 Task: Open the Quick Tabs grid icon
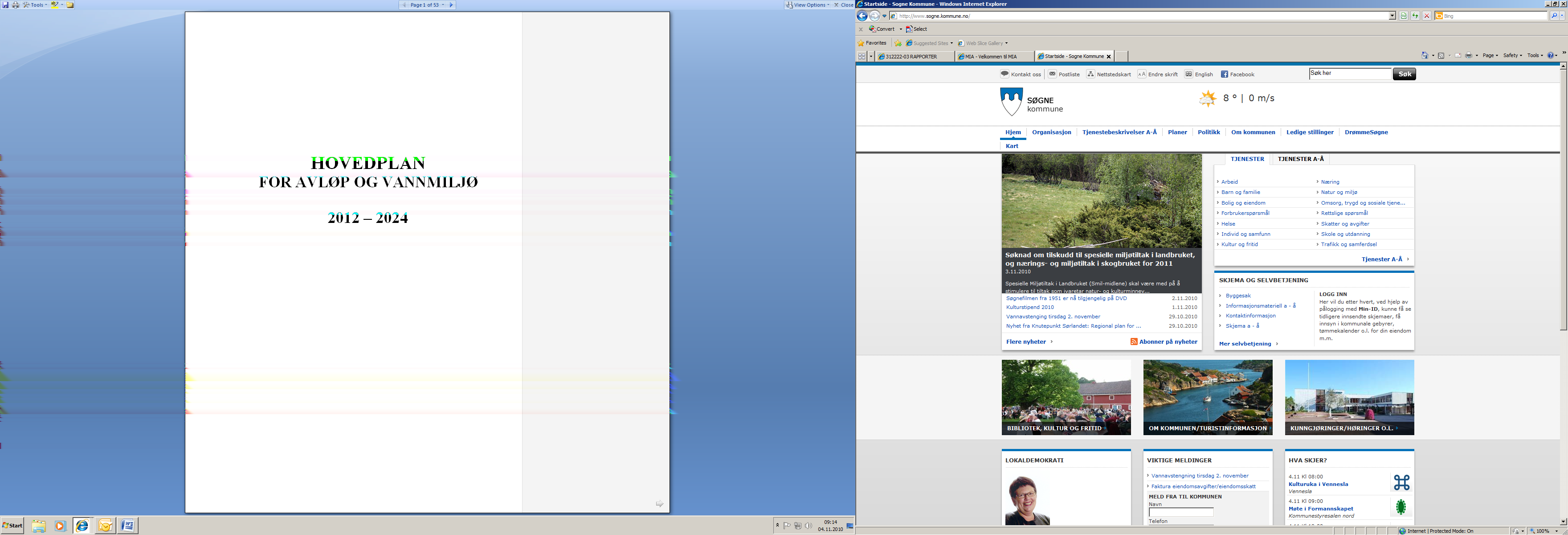coord(862,56)
